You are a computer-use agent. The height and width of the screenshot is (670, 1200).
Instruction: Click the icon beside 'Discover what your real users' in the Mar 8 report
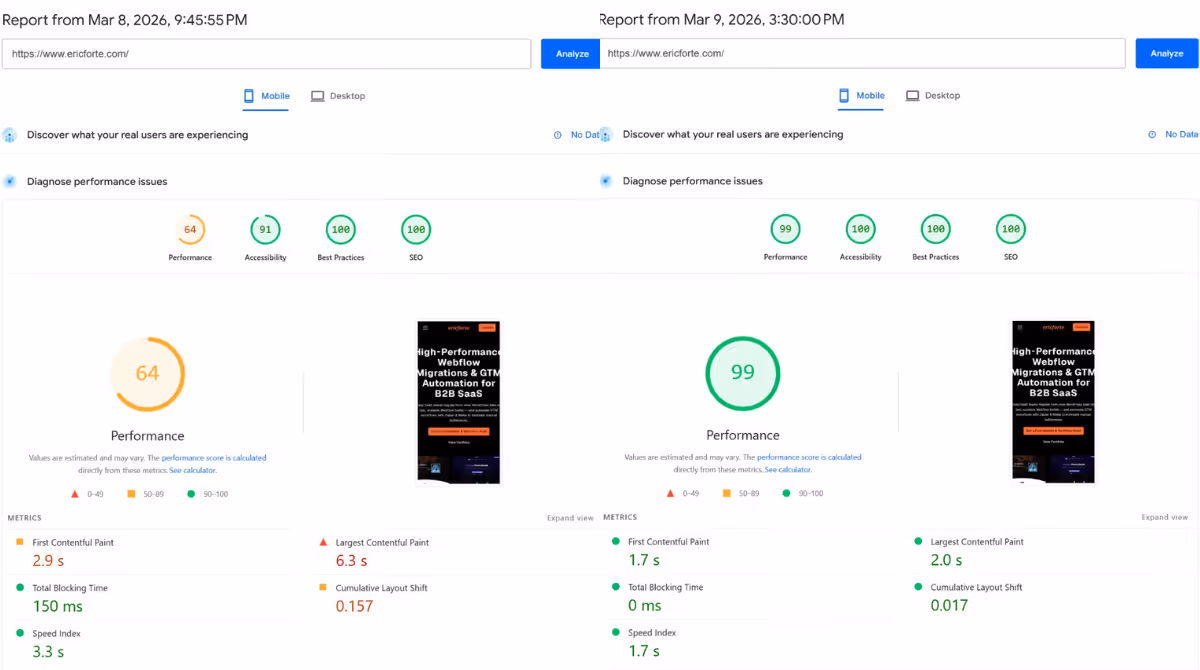click(10, 135)
